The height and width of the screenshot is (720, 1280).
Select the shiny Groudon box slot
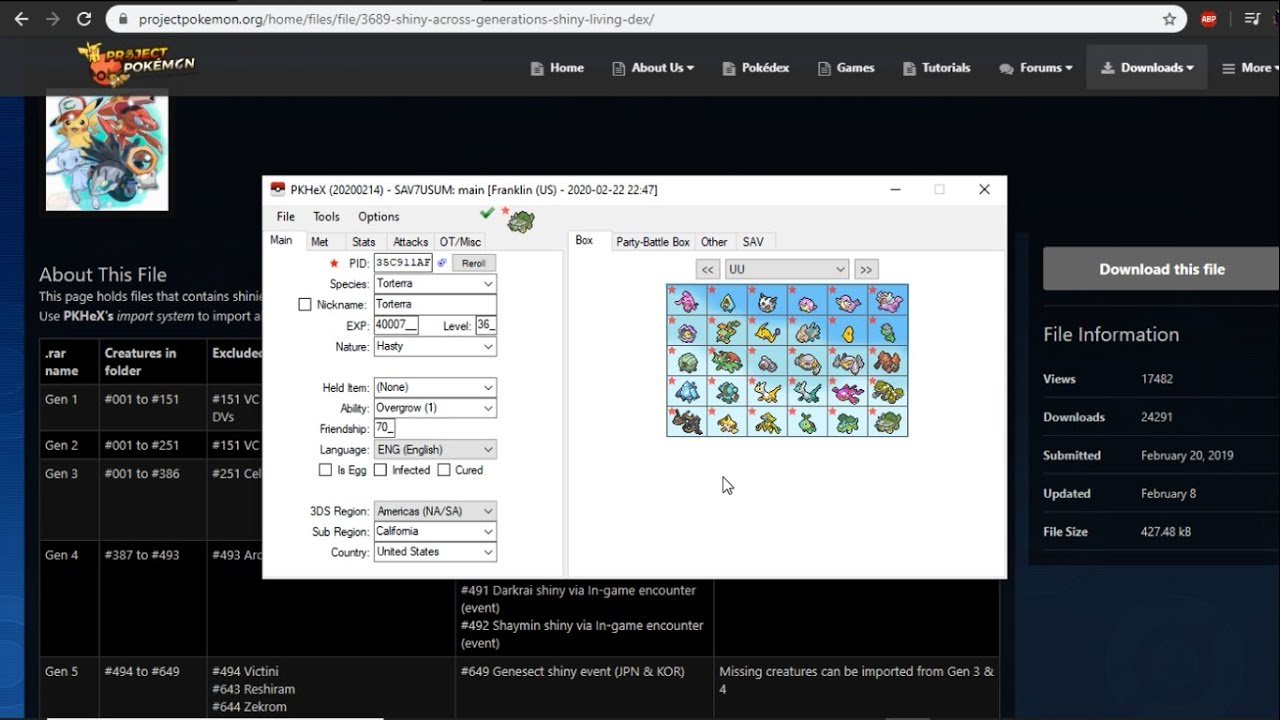pyautogui.click(x=887, y=391)
